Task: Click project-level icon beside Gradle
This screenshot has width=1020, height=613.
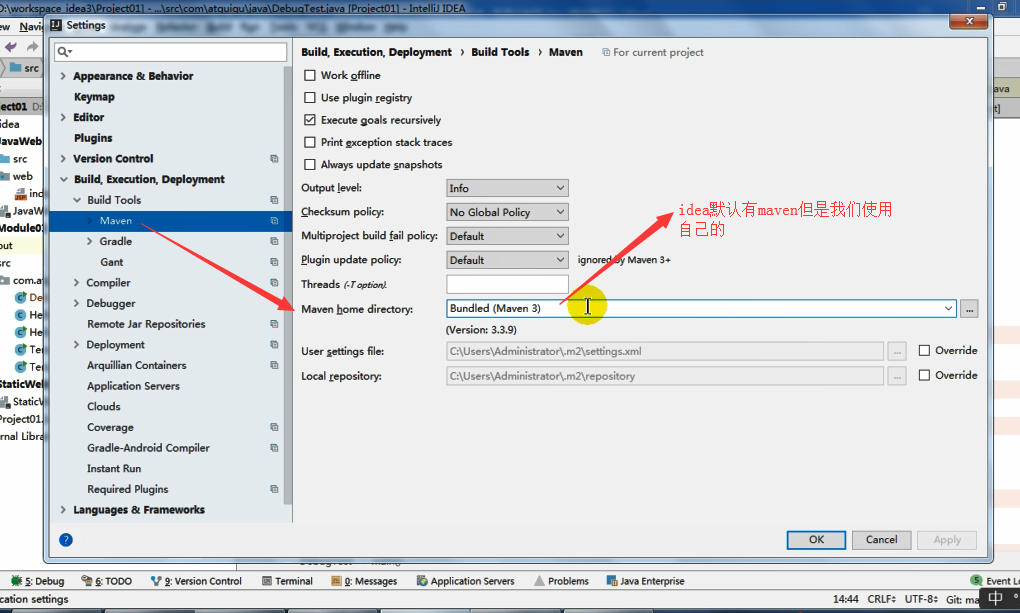Action: click(274, 241)
